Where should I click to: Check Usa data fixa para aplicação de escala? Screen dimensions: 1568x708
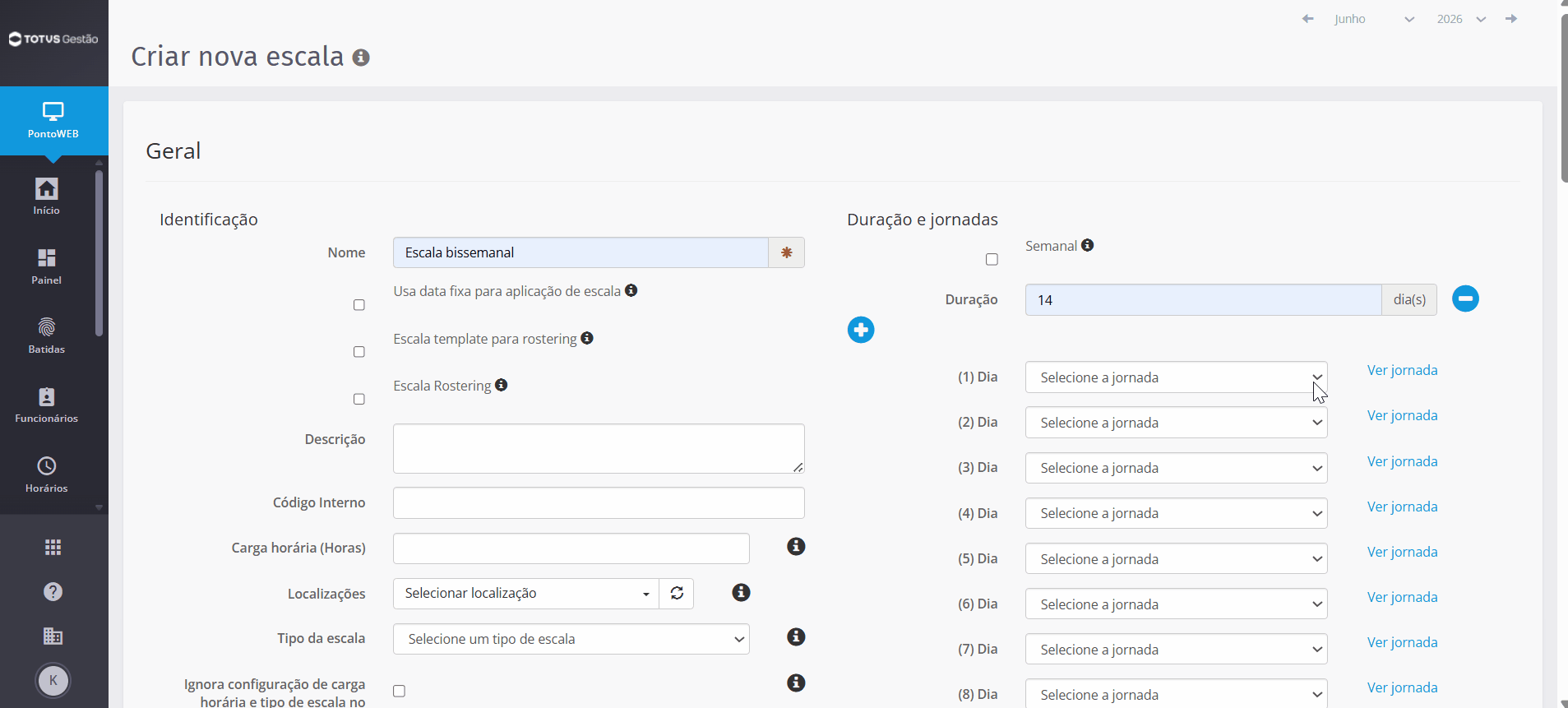[x=359, y=305]
